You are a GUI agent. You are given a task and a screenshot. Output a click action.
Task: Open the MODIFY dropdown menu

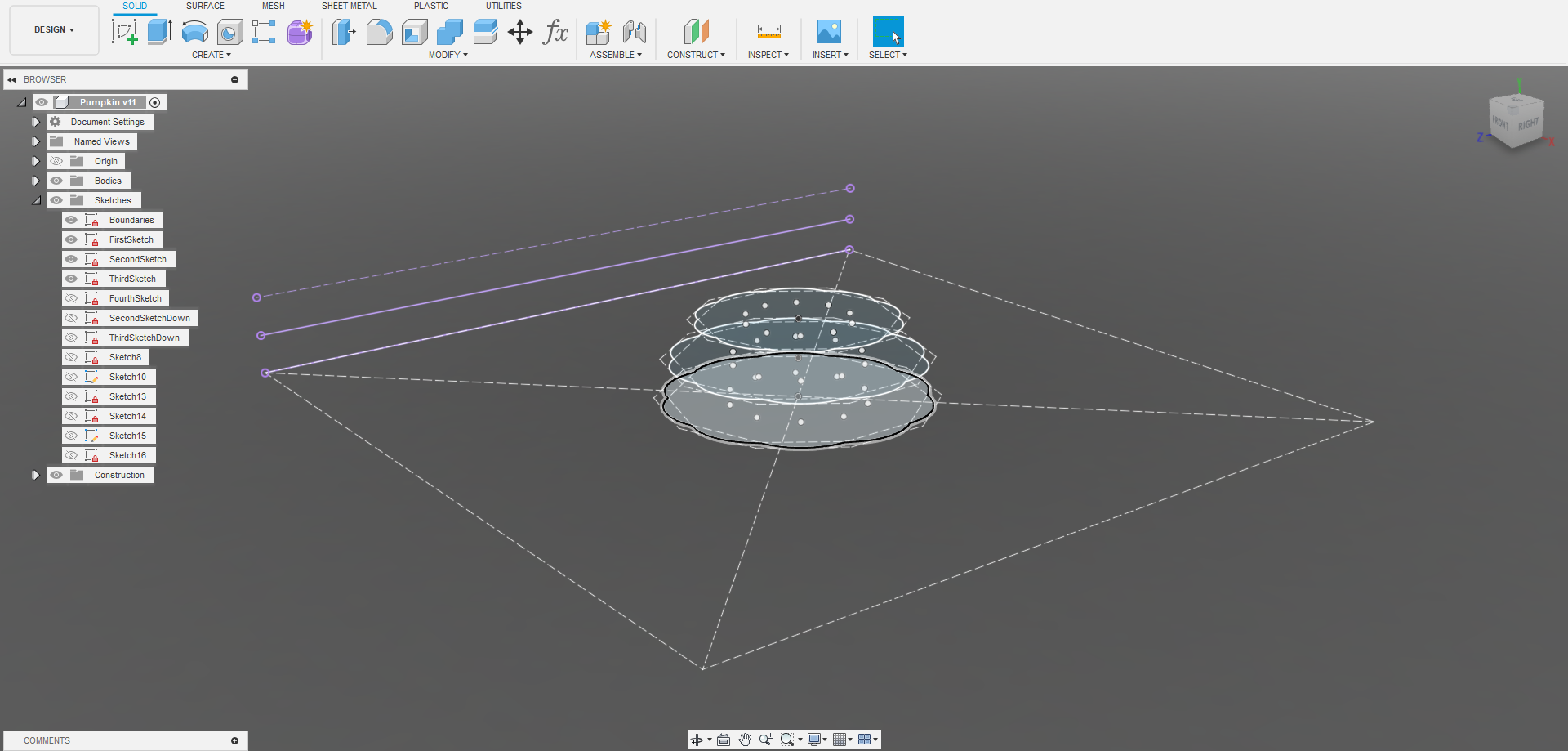pos(448,55)
